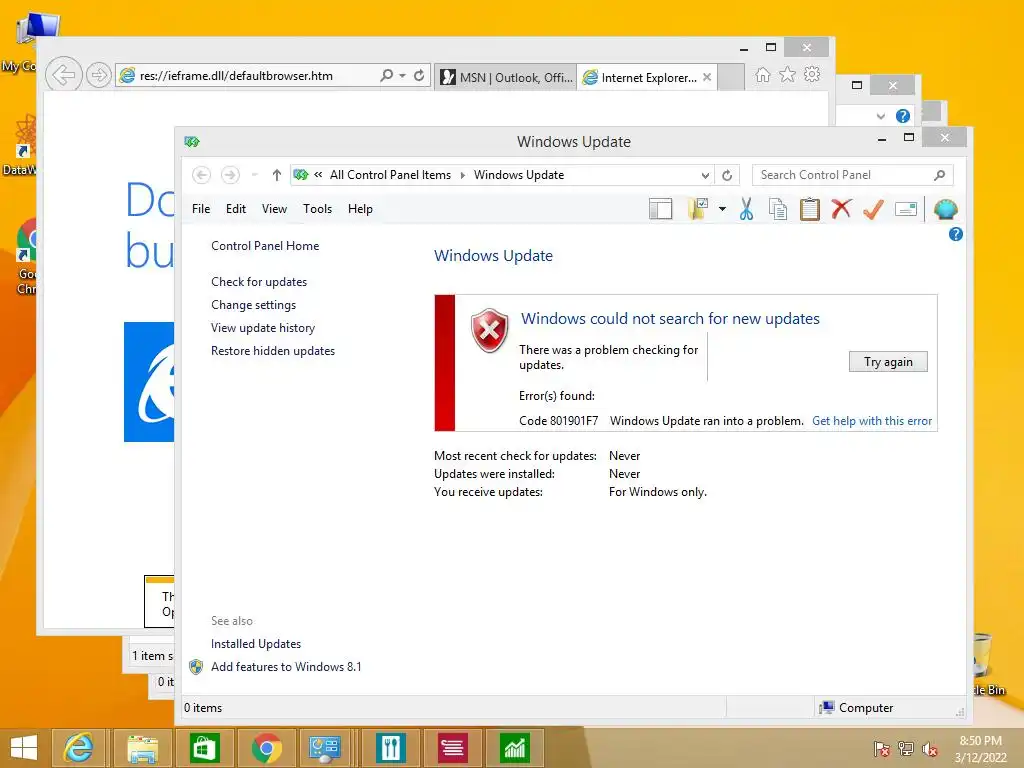Toggle the navigation pane layout icon
1024x768 pixels.
point(660,210)
